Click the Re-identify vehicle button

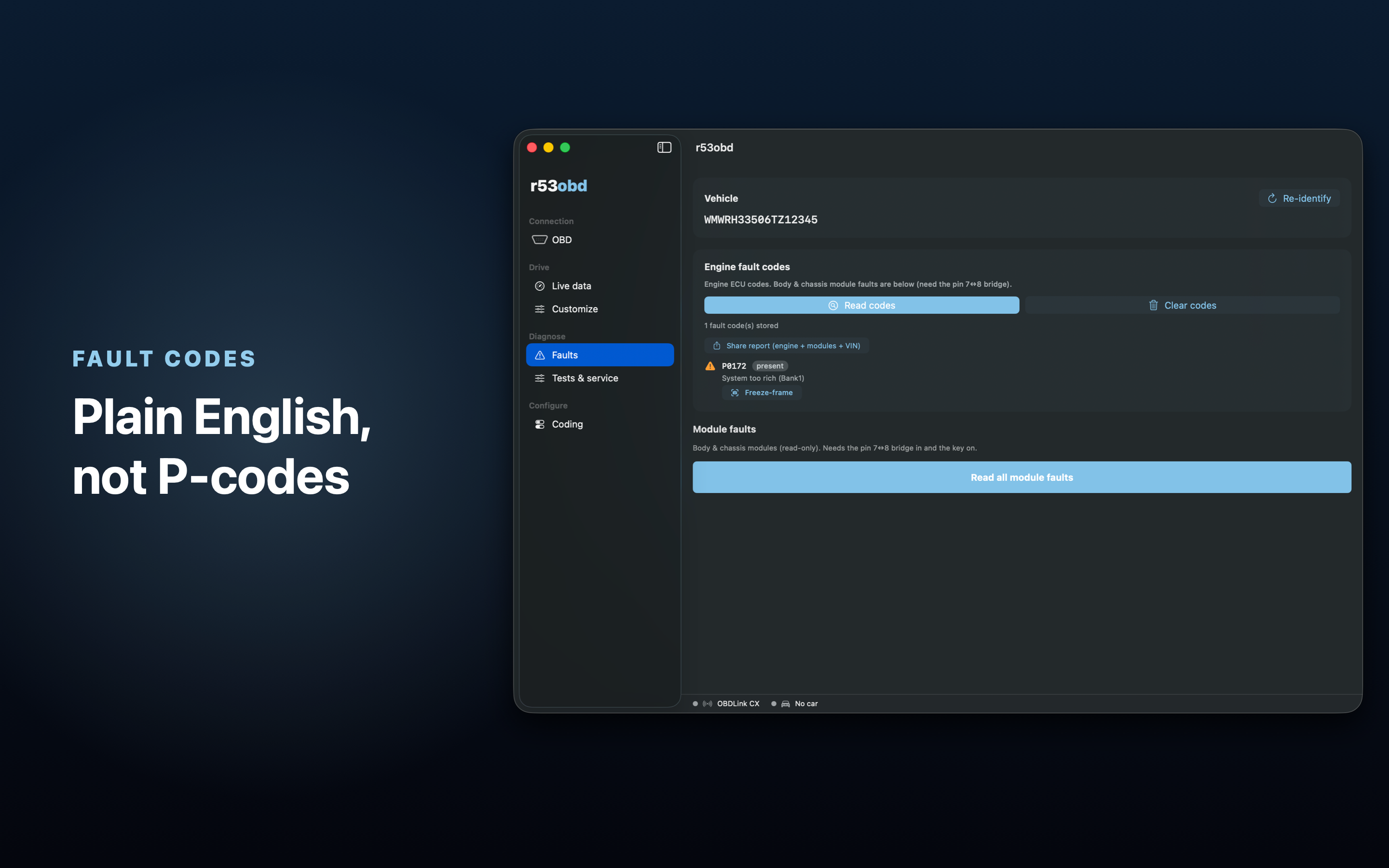point(1299,198)
